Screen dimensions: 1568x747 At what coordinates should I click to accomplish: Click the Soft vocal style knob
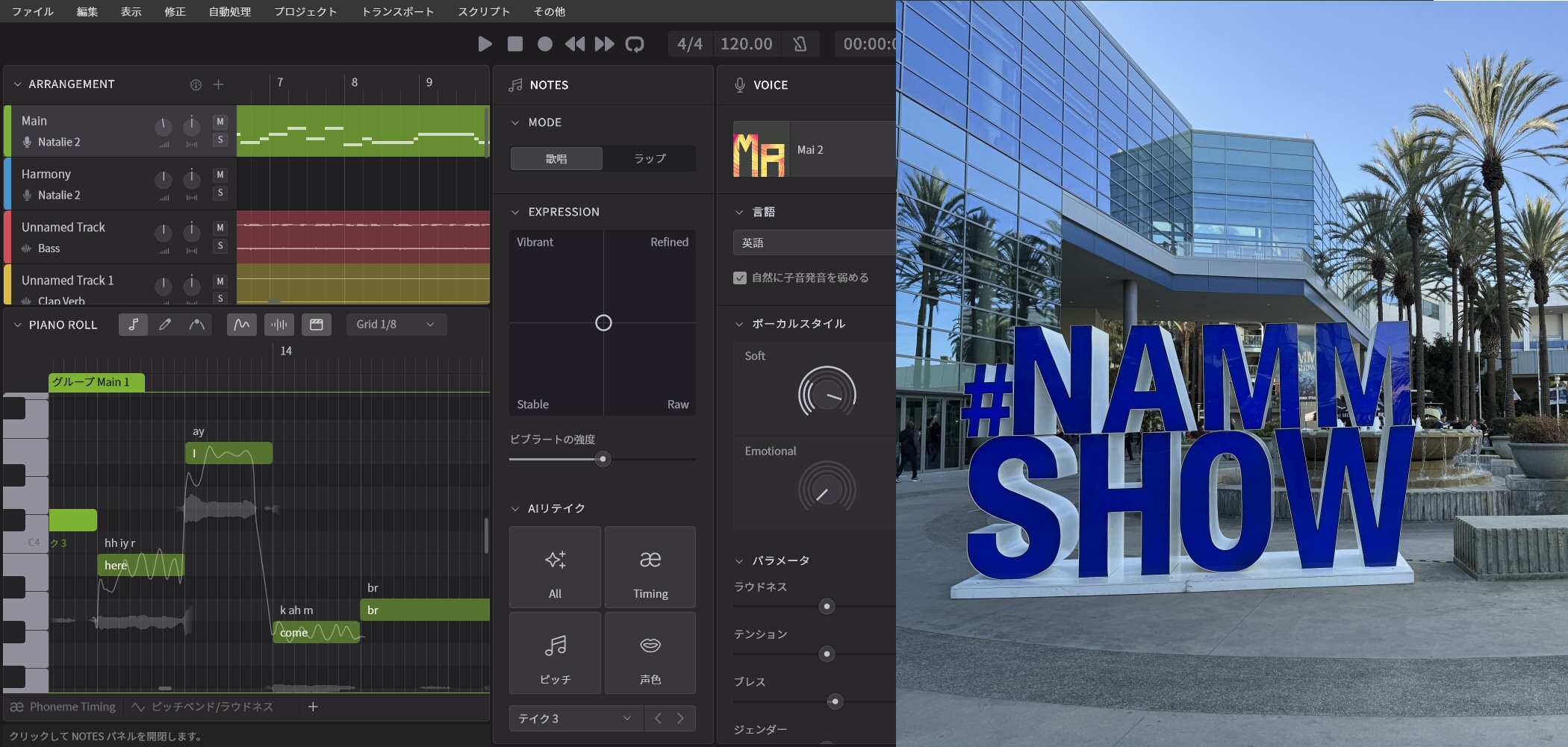tap(827, 393)
